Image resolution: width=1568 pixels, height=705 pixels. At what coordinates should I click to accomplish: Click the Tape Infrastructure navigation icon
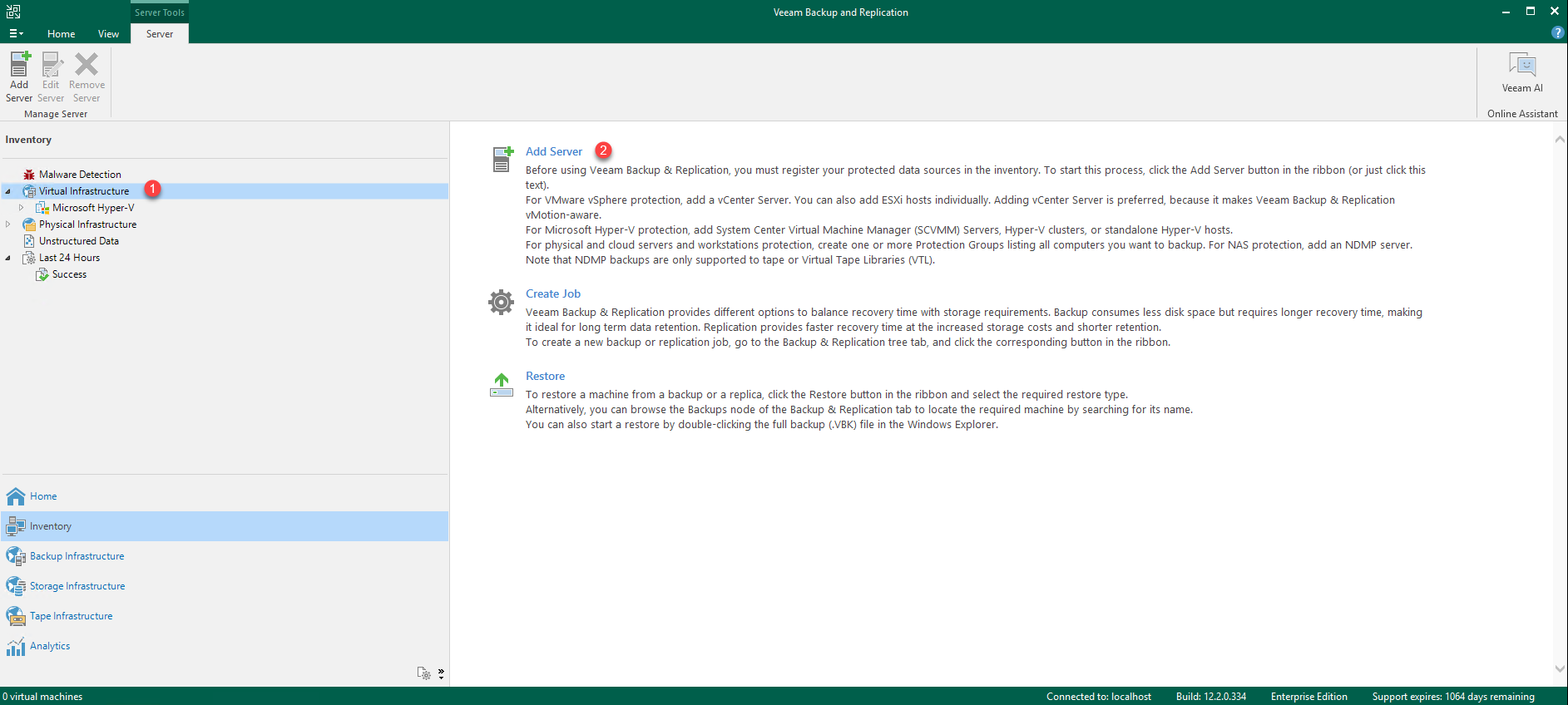pyautogui.click(x=16, y=616)
